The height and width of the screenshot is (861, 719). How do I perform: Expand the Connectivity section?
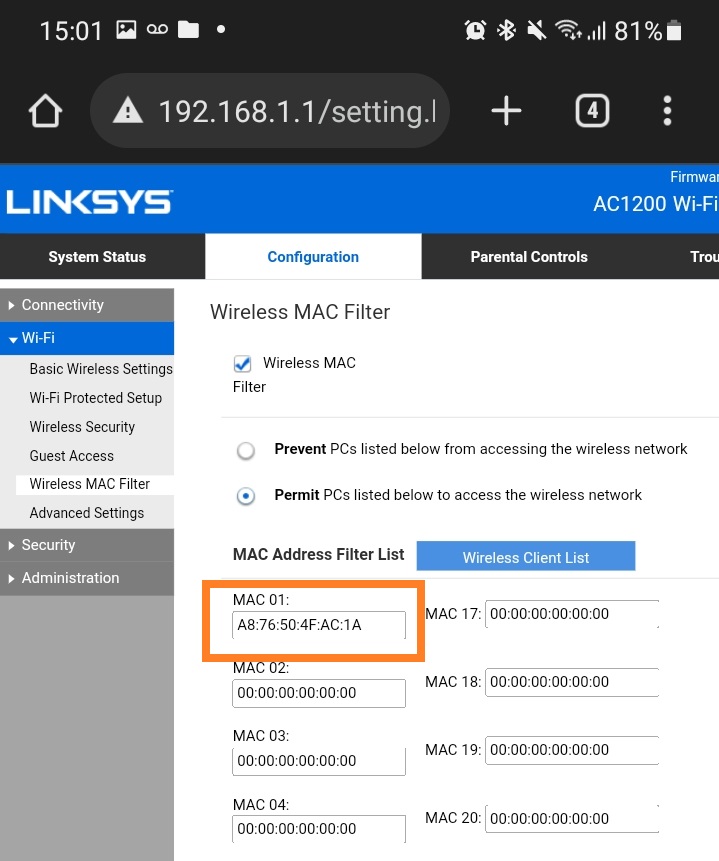[x=63, y=305]
